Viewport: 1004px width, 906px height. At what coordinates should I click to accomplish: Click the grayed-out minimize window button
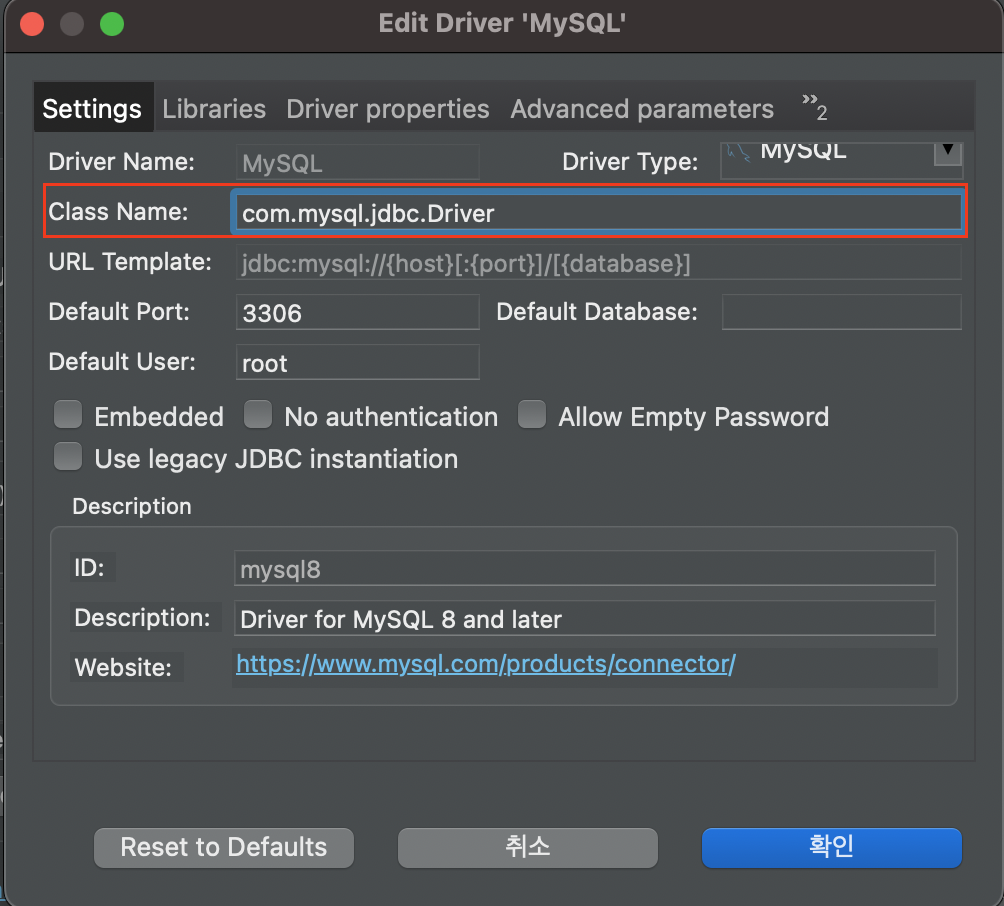72,24
